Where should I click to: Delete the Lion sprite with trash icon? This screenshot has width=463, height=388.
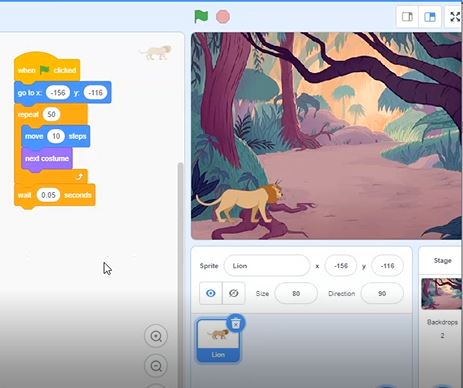236,323
